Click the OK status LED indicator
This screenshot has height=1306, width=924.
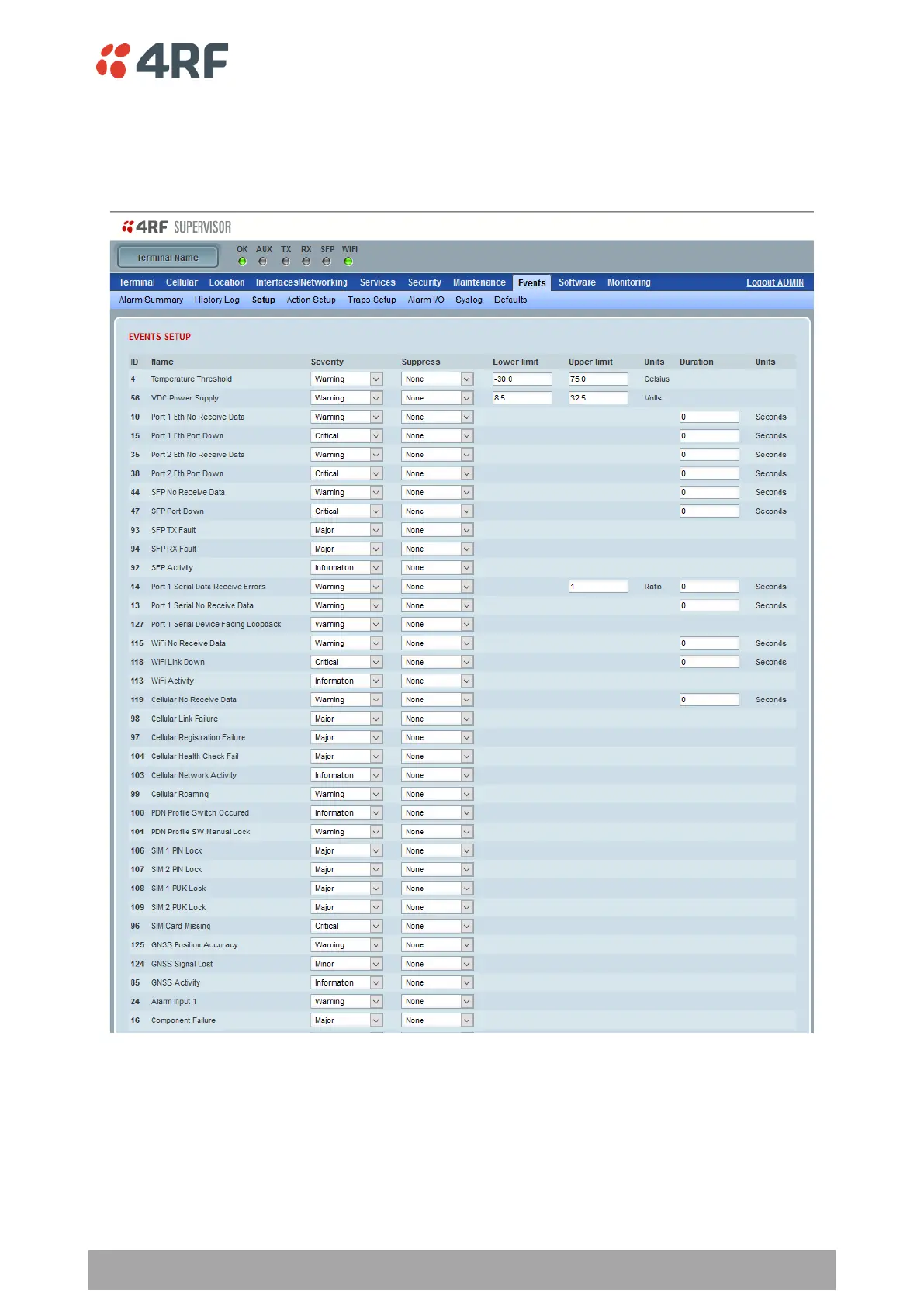point(242,262)
